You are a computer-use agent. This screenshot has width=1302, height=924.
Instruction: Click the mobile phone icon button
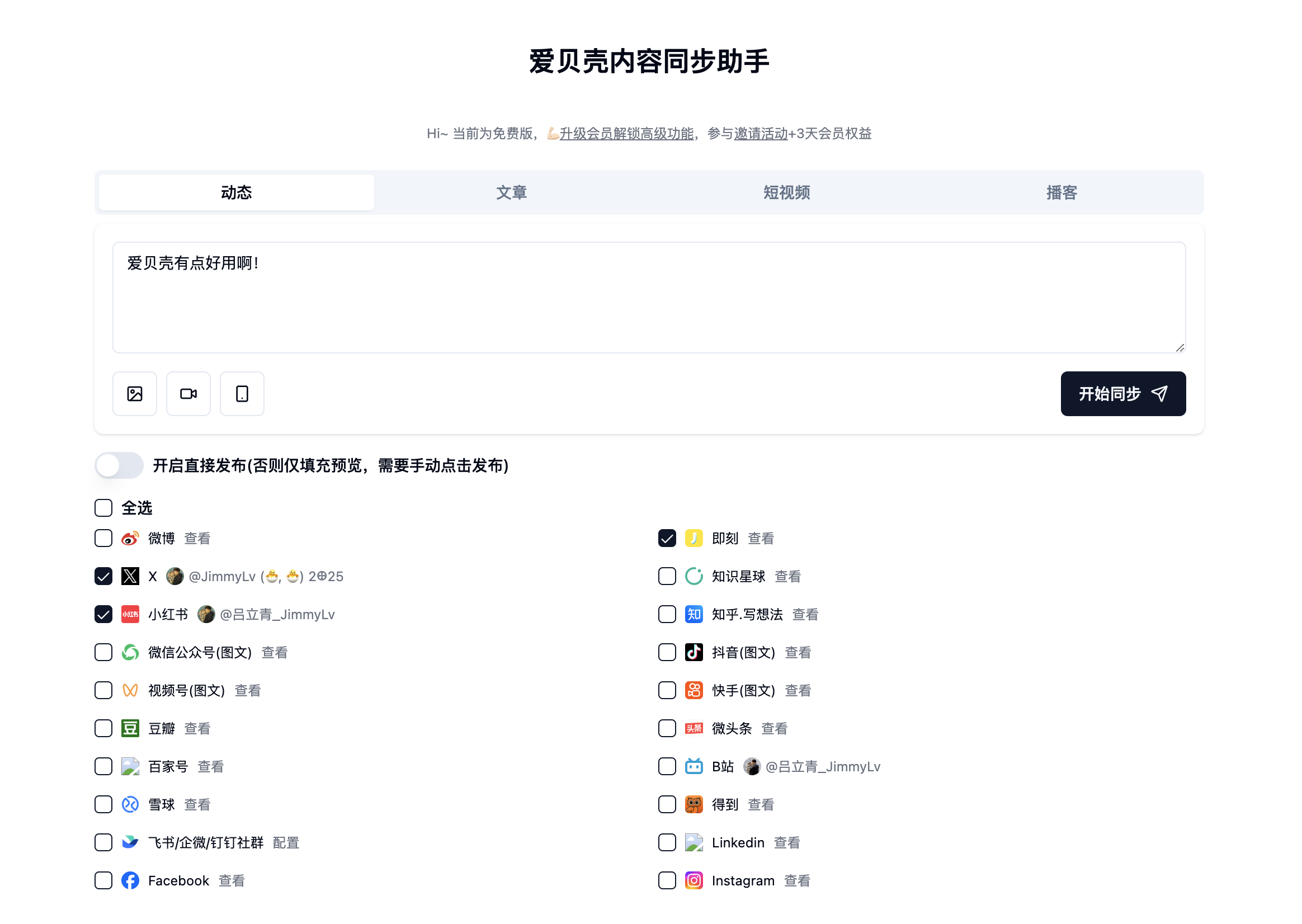coord(242,394)
